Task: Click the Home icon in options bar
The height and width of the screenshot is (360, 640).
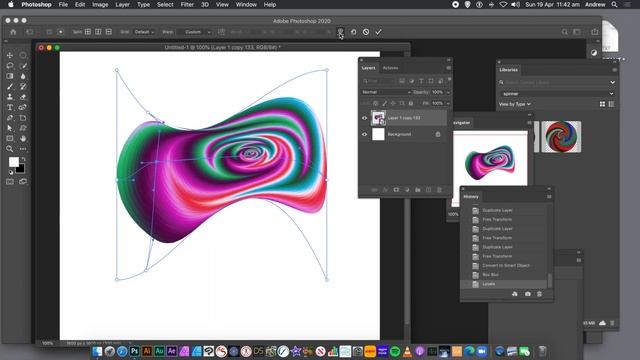Action: coord(13,32)
